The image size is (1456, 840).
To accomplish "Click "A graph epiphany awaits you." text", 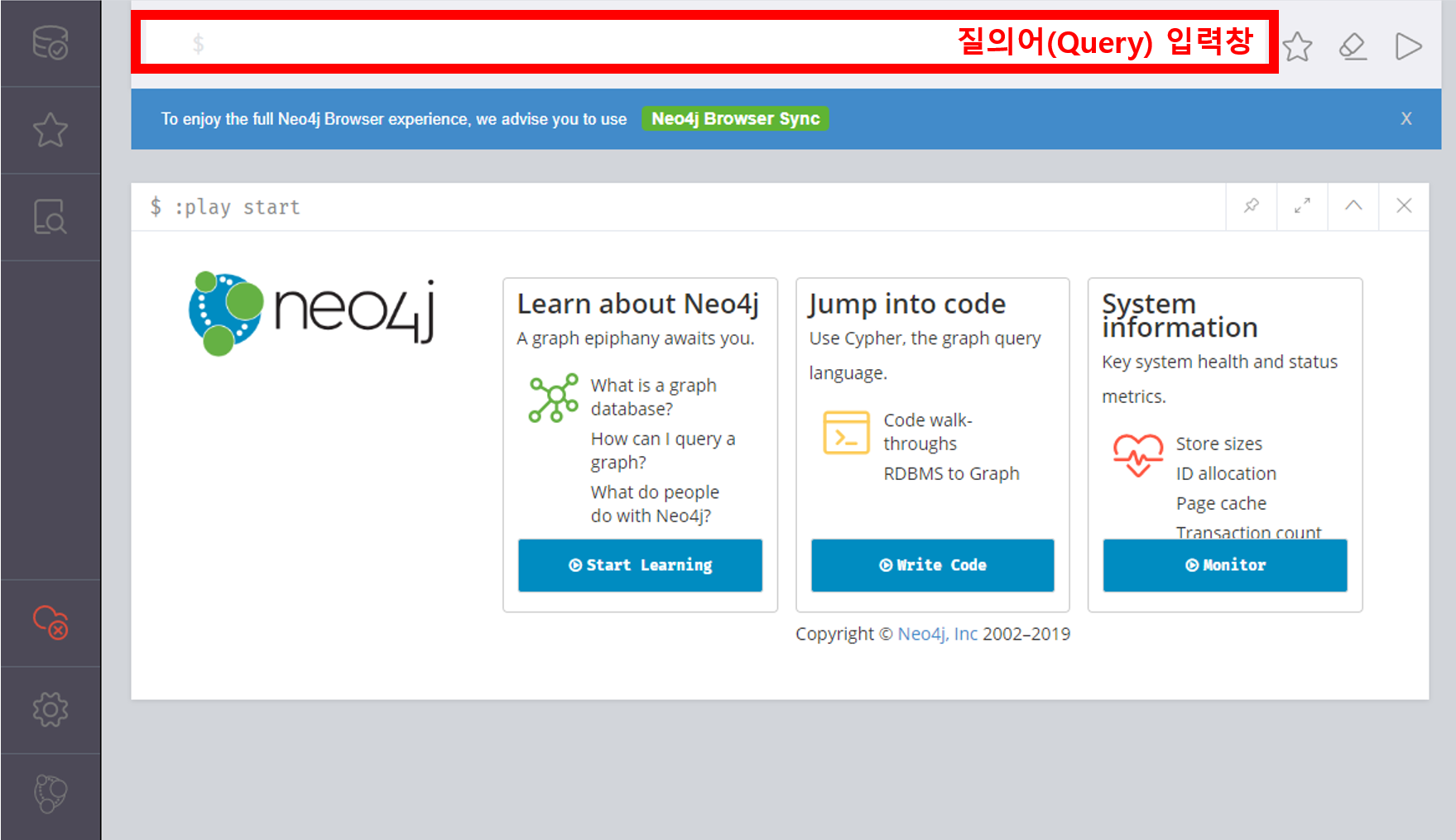I will (636, 338).
